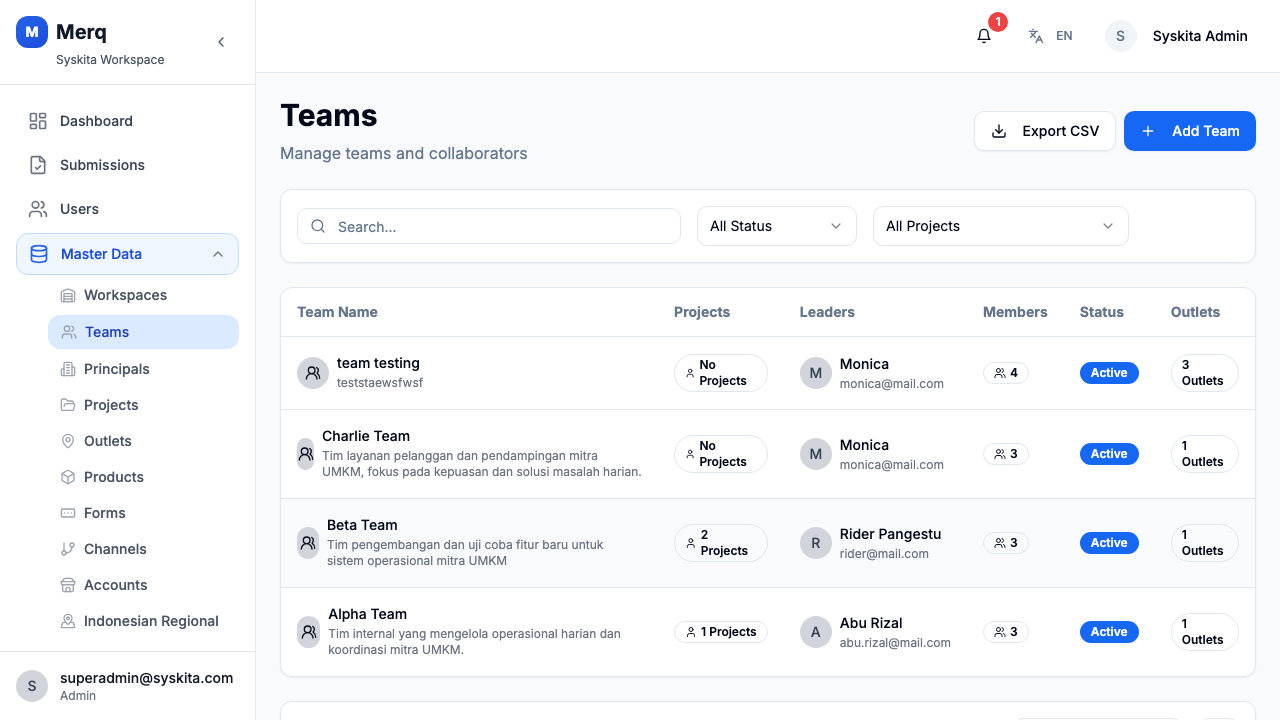Open the All Status dropdown
Image resolution: width=1280 pixels, height=720 pixels.
tap(777, 226)
